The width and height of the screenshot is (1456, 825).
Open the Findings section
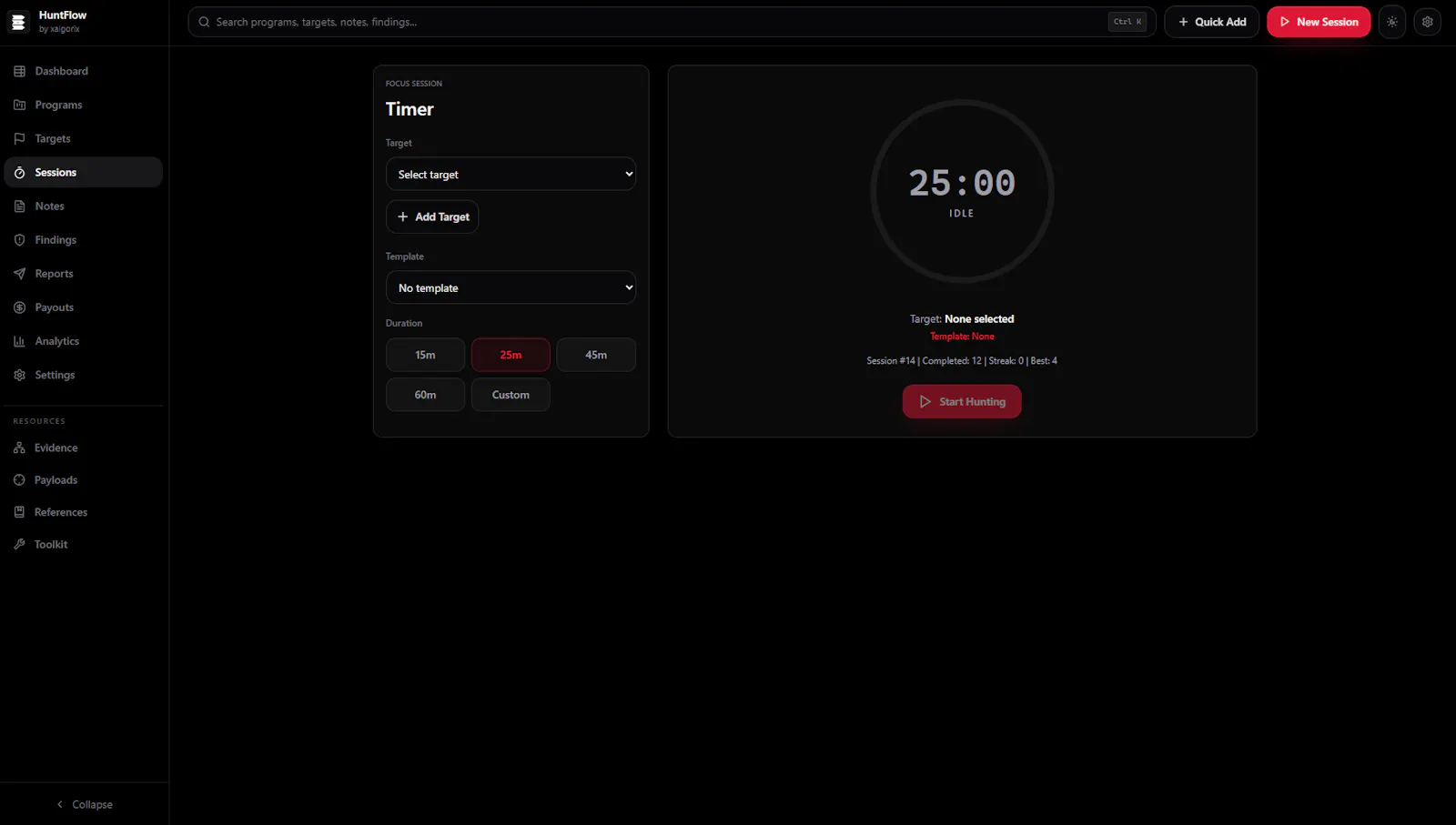pyautogui.click(x=83, y=240)
